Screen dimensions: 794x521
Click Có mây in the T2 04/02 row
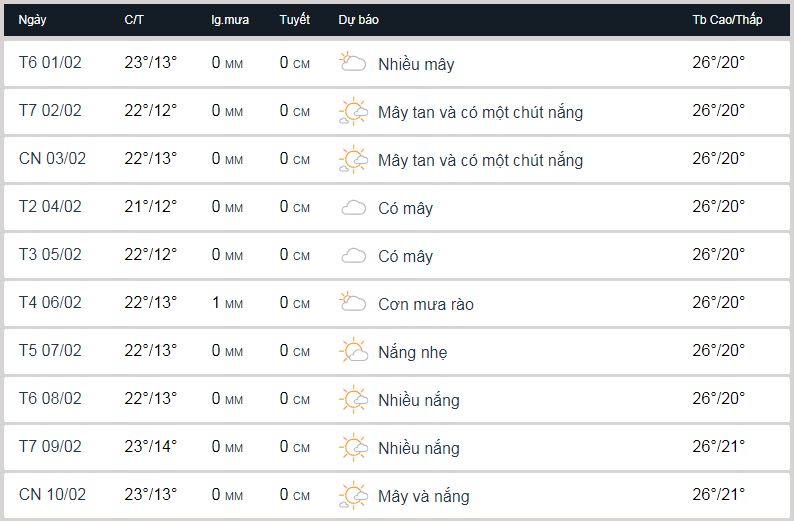point(406,209)
